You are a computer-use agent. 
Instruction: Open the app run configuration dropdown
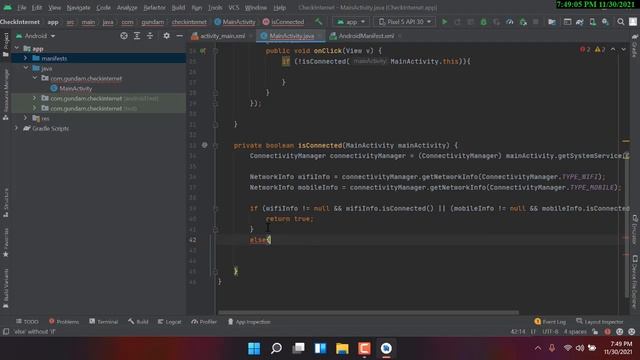tap(351, 22)
